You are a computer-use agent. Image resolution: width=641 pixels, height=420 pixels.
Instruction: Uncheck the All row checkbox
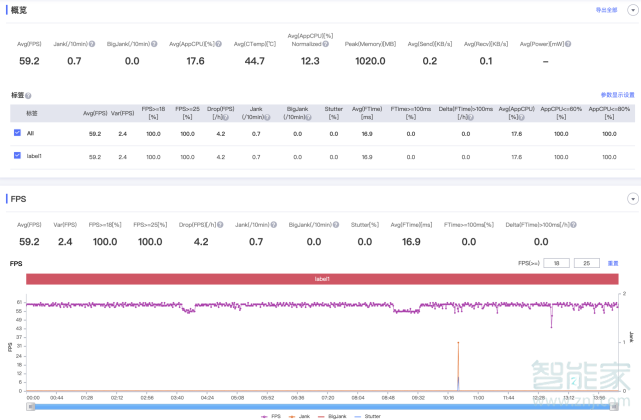(17, 133)
